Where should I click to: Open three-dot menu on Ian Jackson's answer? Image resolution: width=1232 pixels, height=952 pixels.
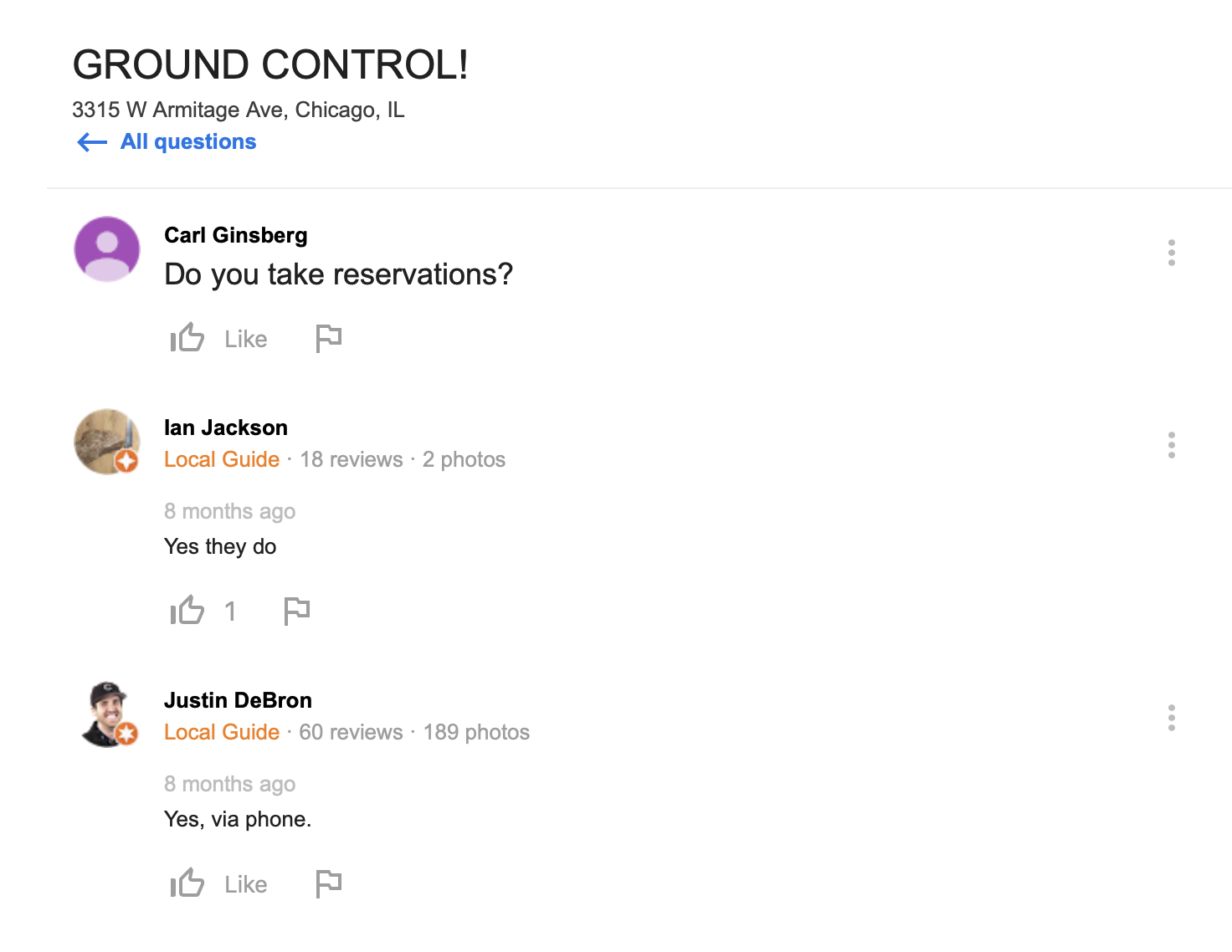coord(1171,445)
